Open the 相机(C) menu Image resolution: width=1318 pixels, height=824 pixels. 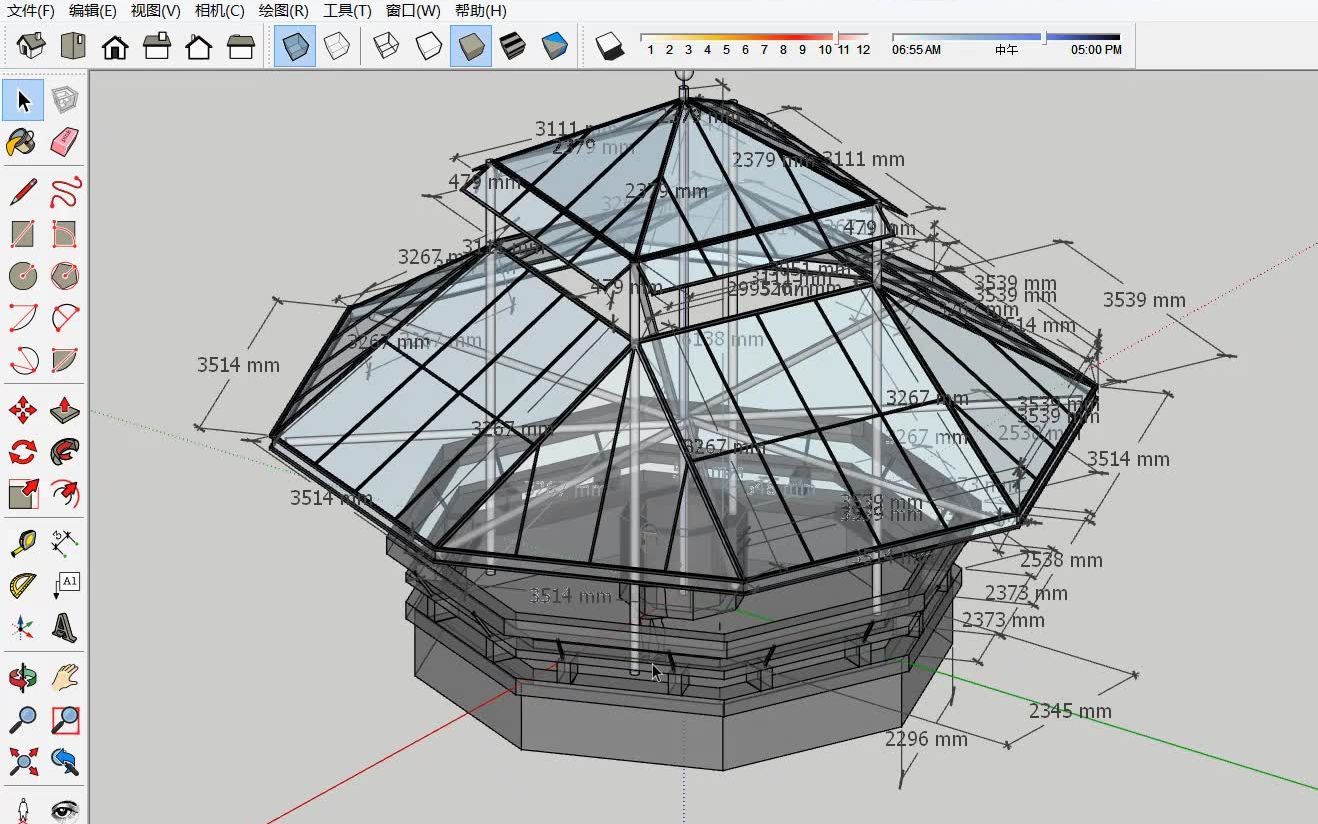pos(220,11)
